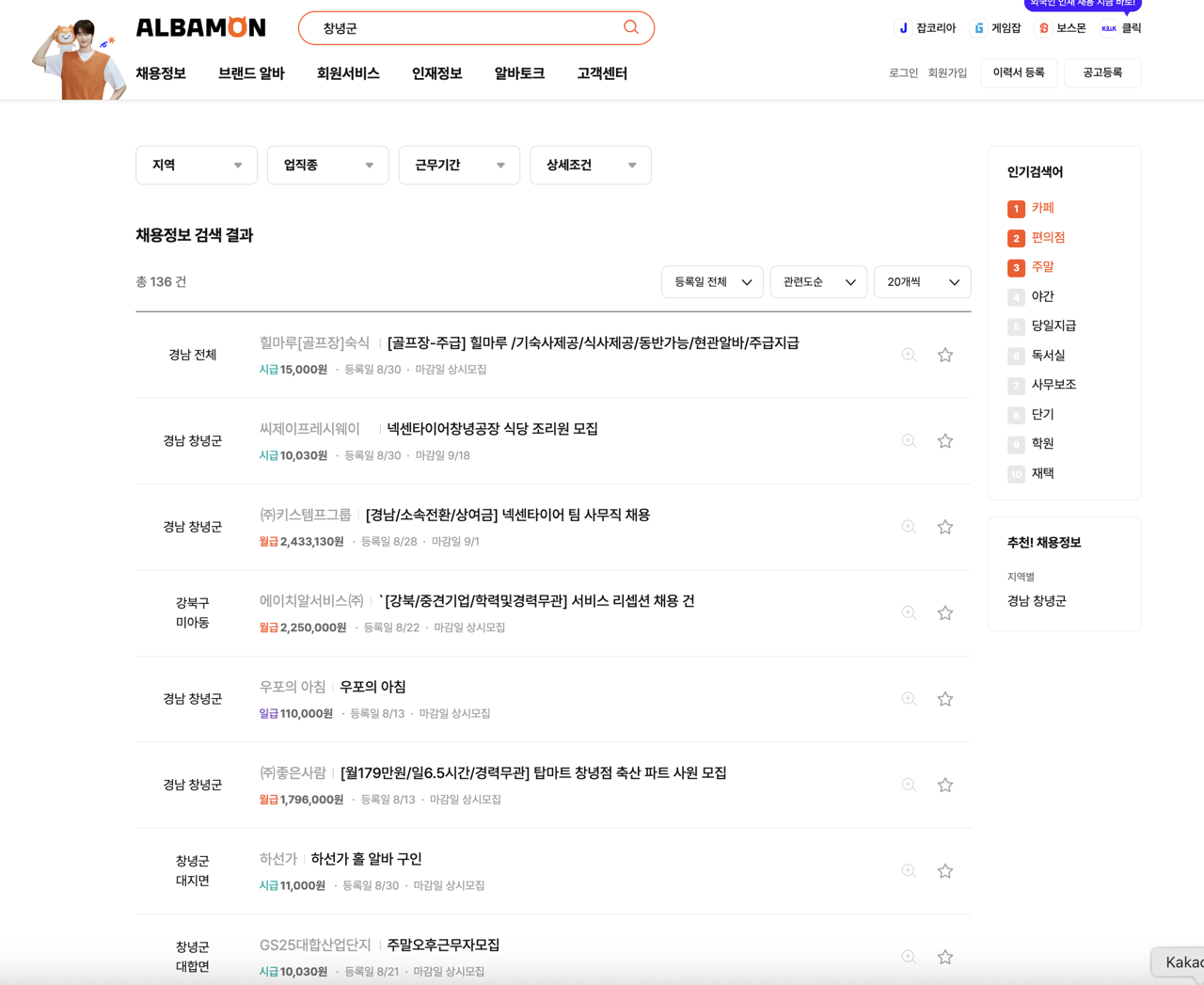Star the 하선가 홀 알바 listing
Screen dimensions: 1204x985
pyautogui.click(x=944, y=870)
